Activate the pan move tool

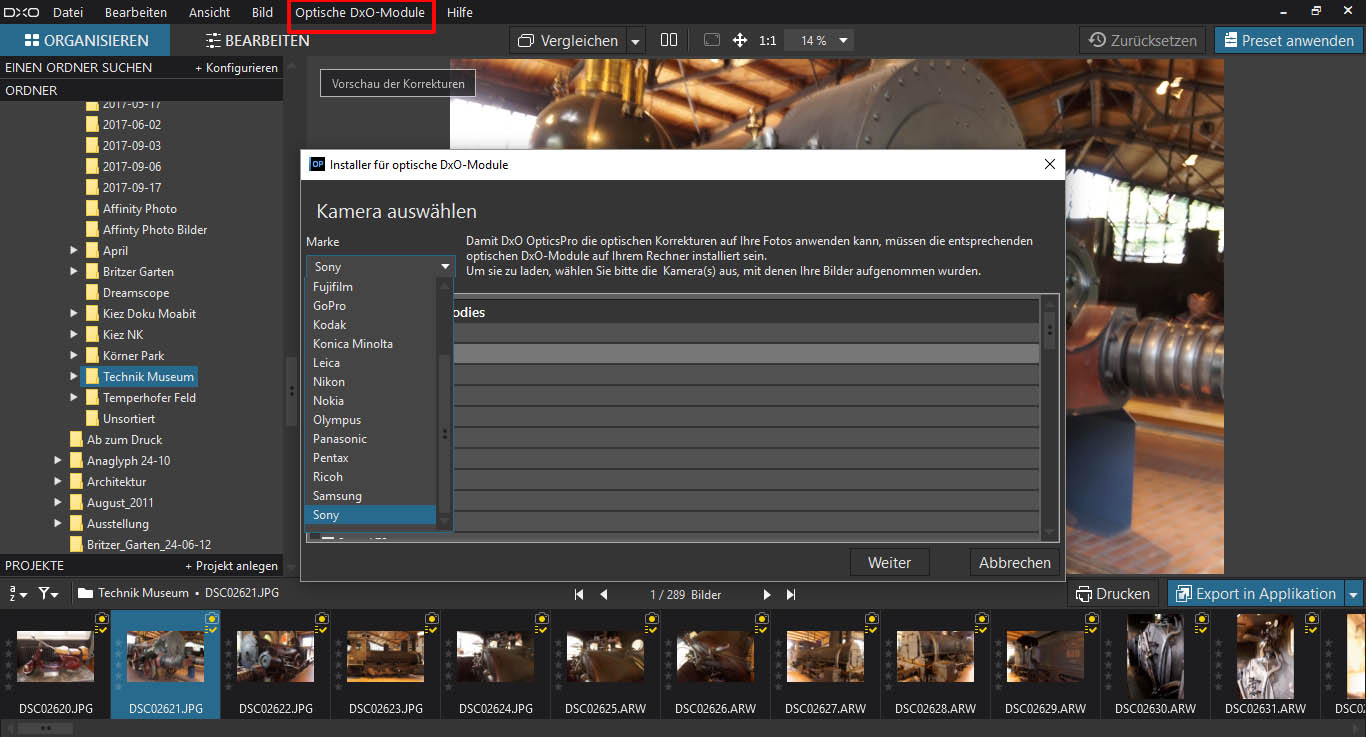tap(740, 40)
